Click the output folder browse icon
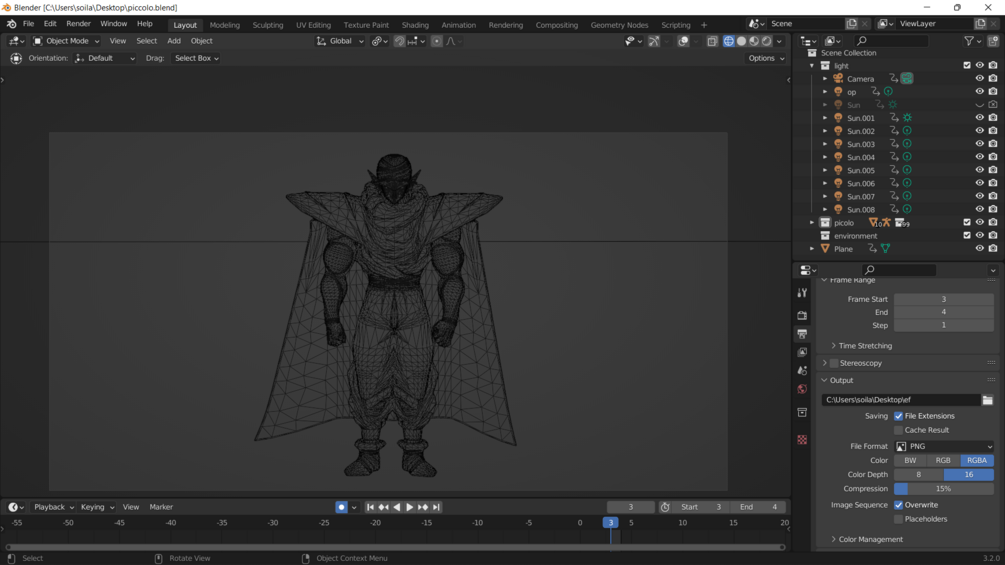Screen dimensions: 1005x565 988,400
